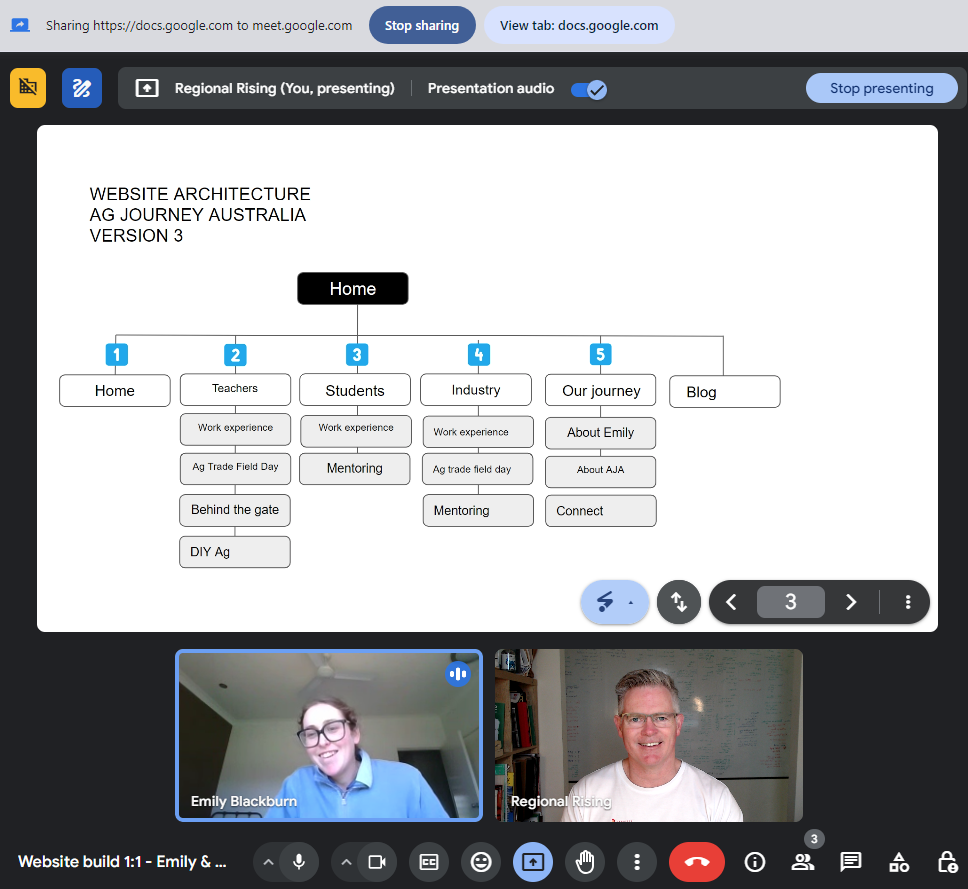Show the participants list
The width and height of the screenshot is (968, 889).
click(x=803, y=862)
